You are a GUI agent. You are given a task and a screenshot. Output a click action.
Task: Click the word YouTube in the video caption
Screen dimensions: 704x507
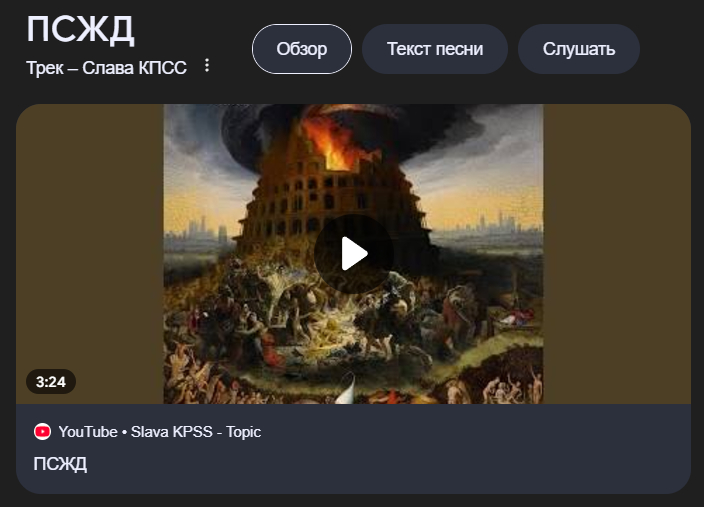(88, 432)
